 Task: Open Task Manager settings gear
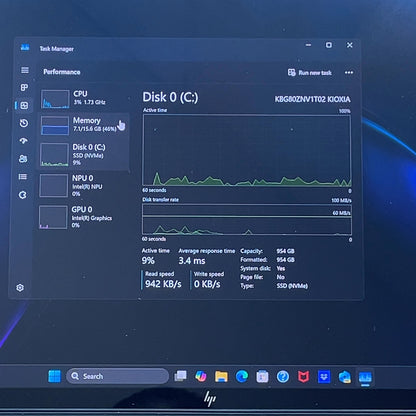[x=20, y=288]
